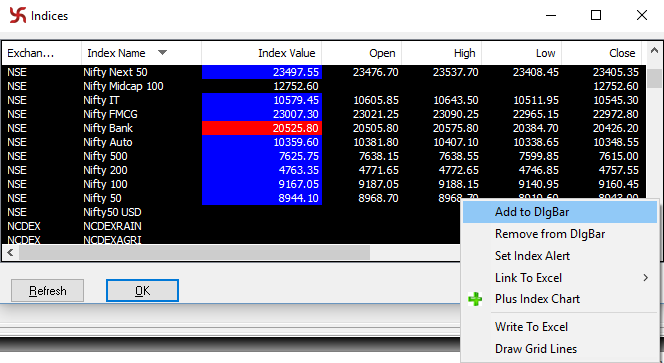Click Nifty 500 close value 7615.00
Image resolution: width=664 pixels, height=363 pixels.
point(618,156)
